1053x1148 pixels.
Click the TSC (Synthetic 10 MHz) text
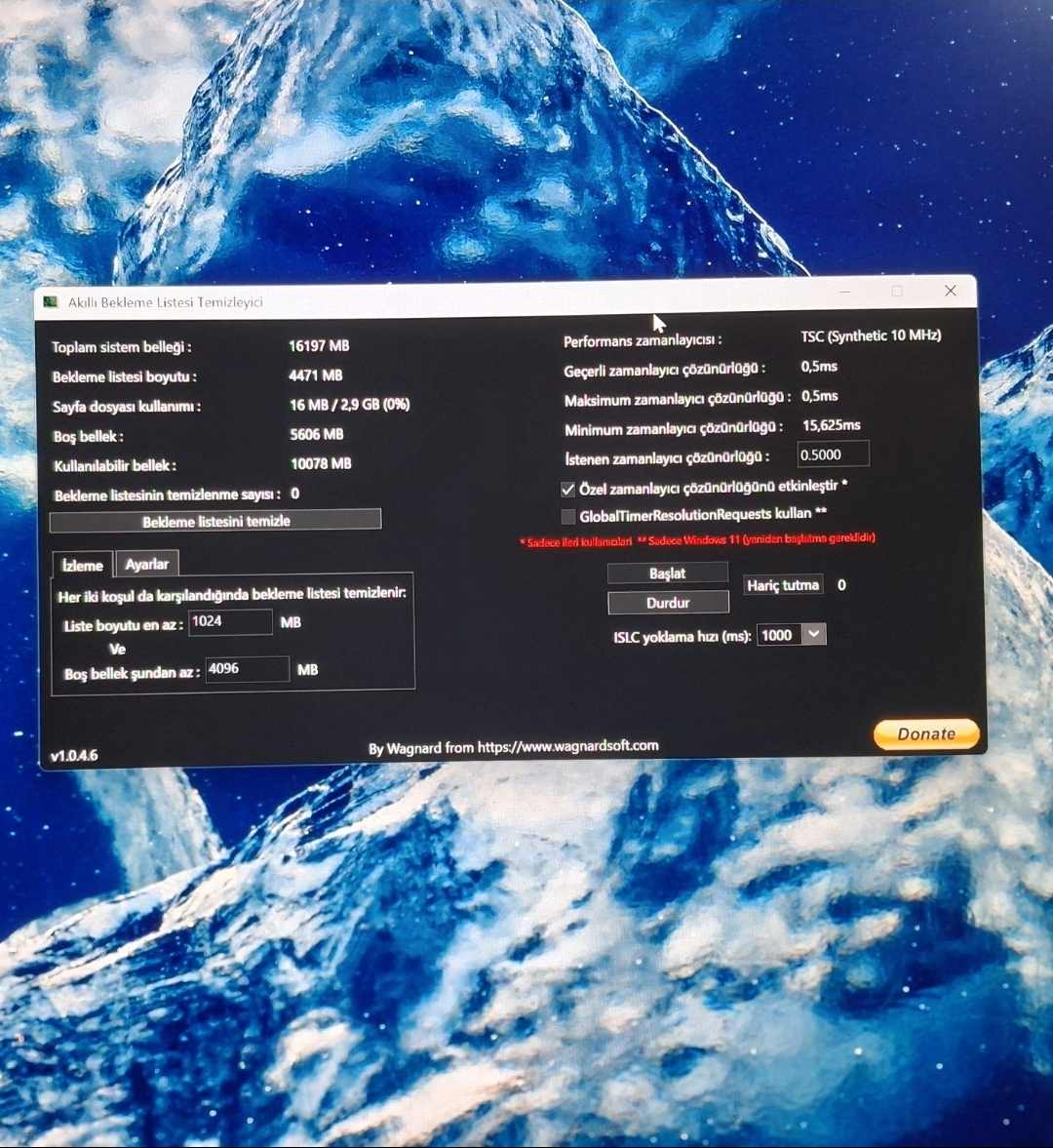pyautogui.click(x=871, y=336)
